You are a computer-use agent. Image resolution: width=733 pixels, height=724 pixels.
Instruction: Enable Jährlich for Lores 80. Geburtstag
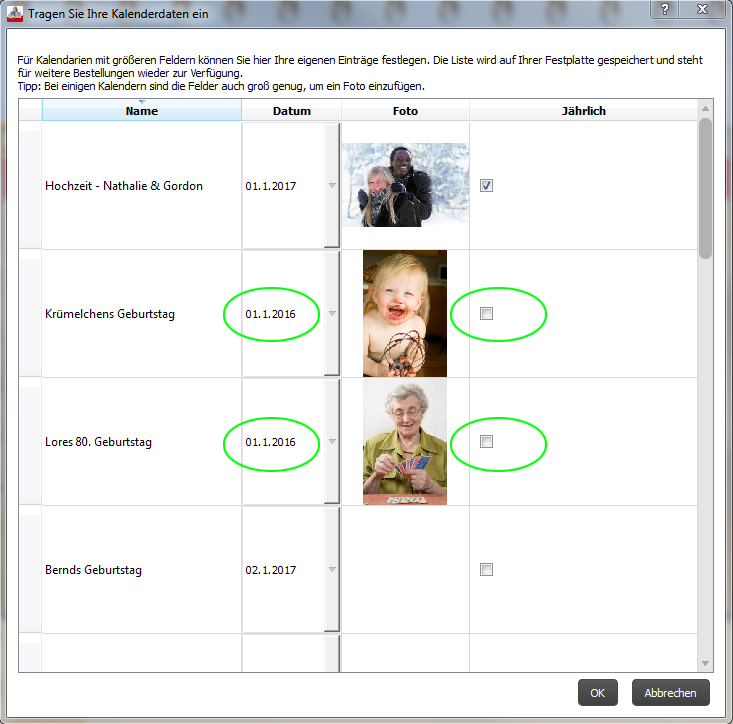coord(486,442)
